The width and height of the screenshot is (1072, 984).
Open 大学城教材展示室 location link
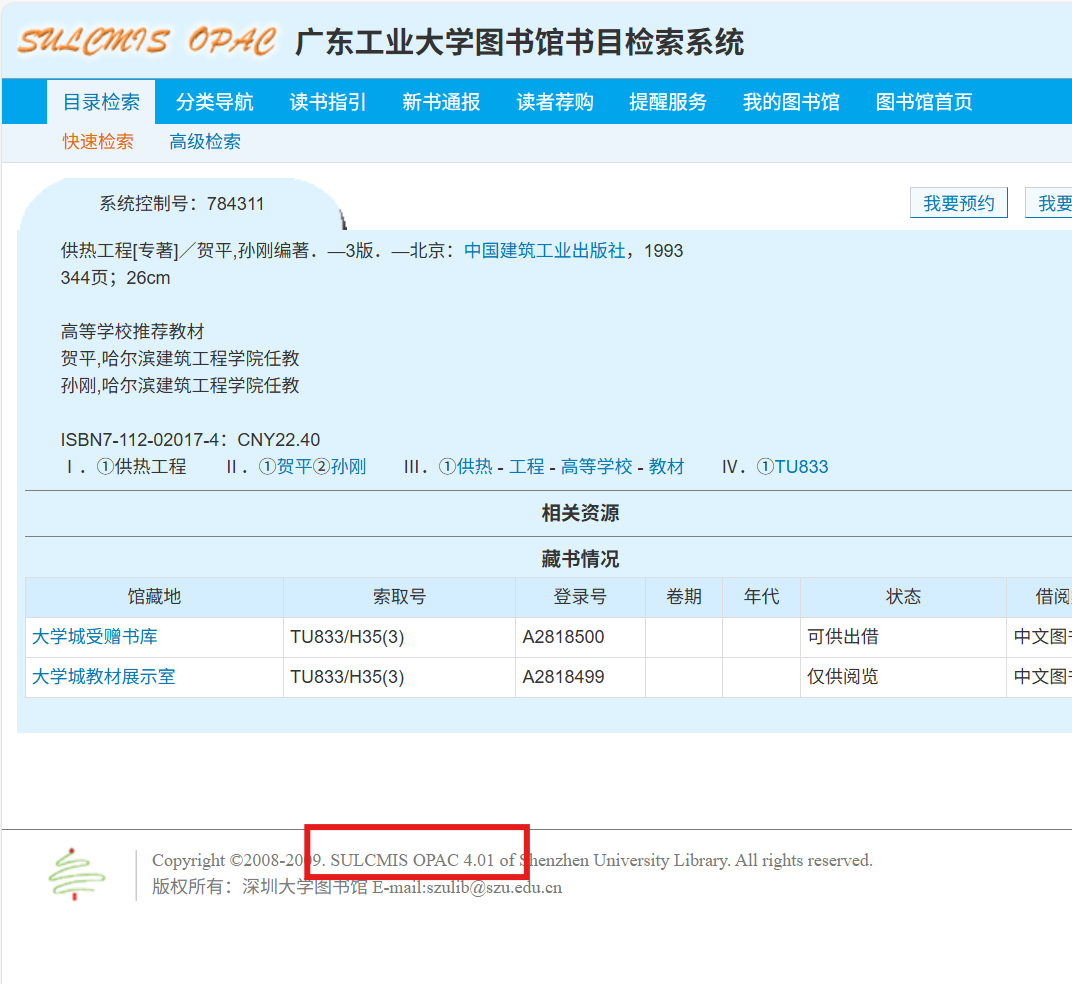tap(103, 677)
